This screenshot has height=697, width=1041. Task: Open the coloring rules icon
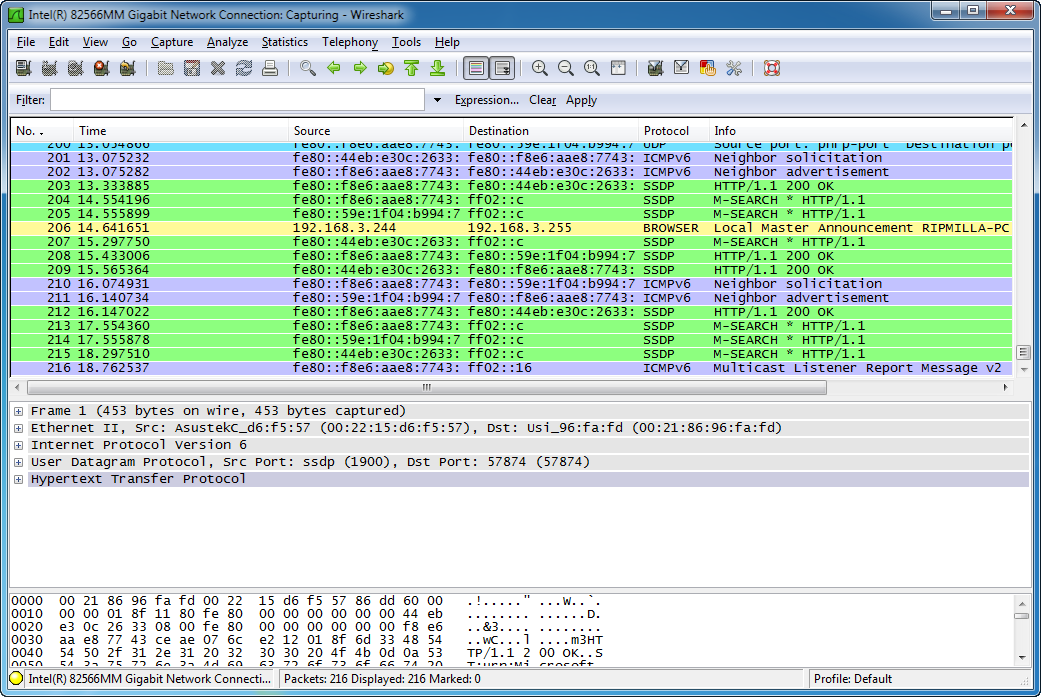pyautogui.click(x=708, y=68)
